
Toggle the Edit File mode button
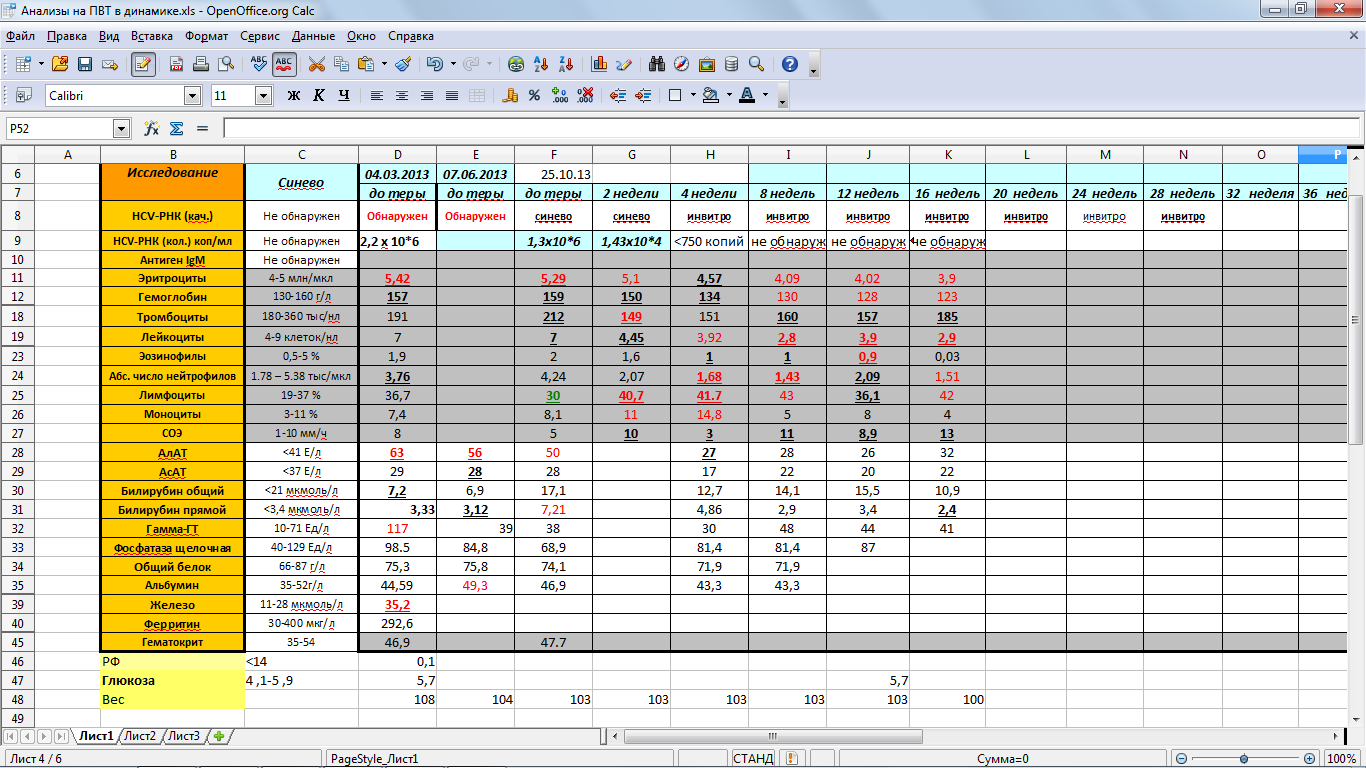click(143, 64)
